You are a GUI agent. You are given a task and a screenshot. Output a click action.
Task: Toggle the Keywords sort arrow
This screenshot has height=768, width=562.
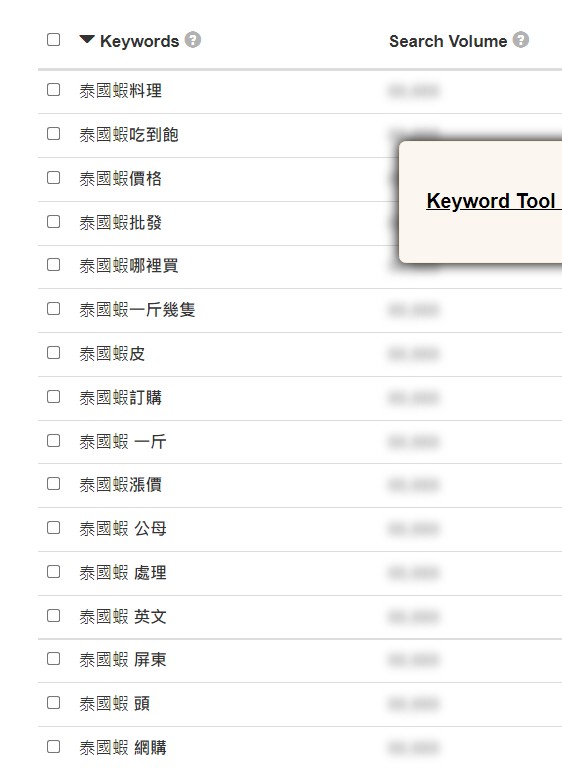tap(87, 39)
